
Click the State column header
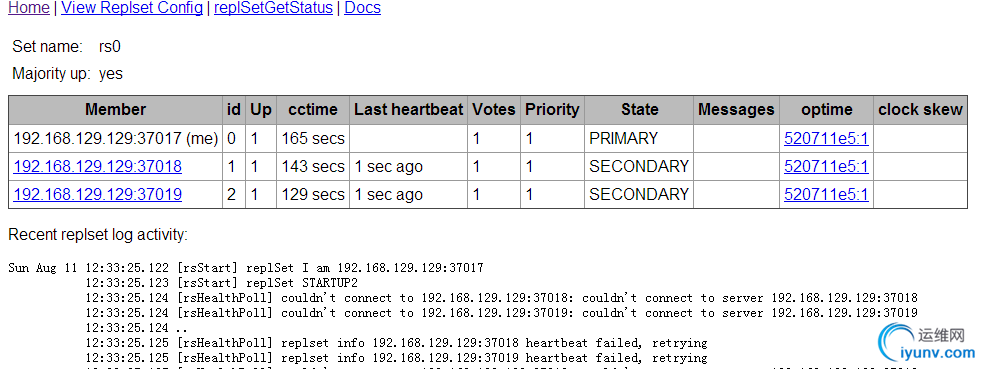tap(639, 109)
